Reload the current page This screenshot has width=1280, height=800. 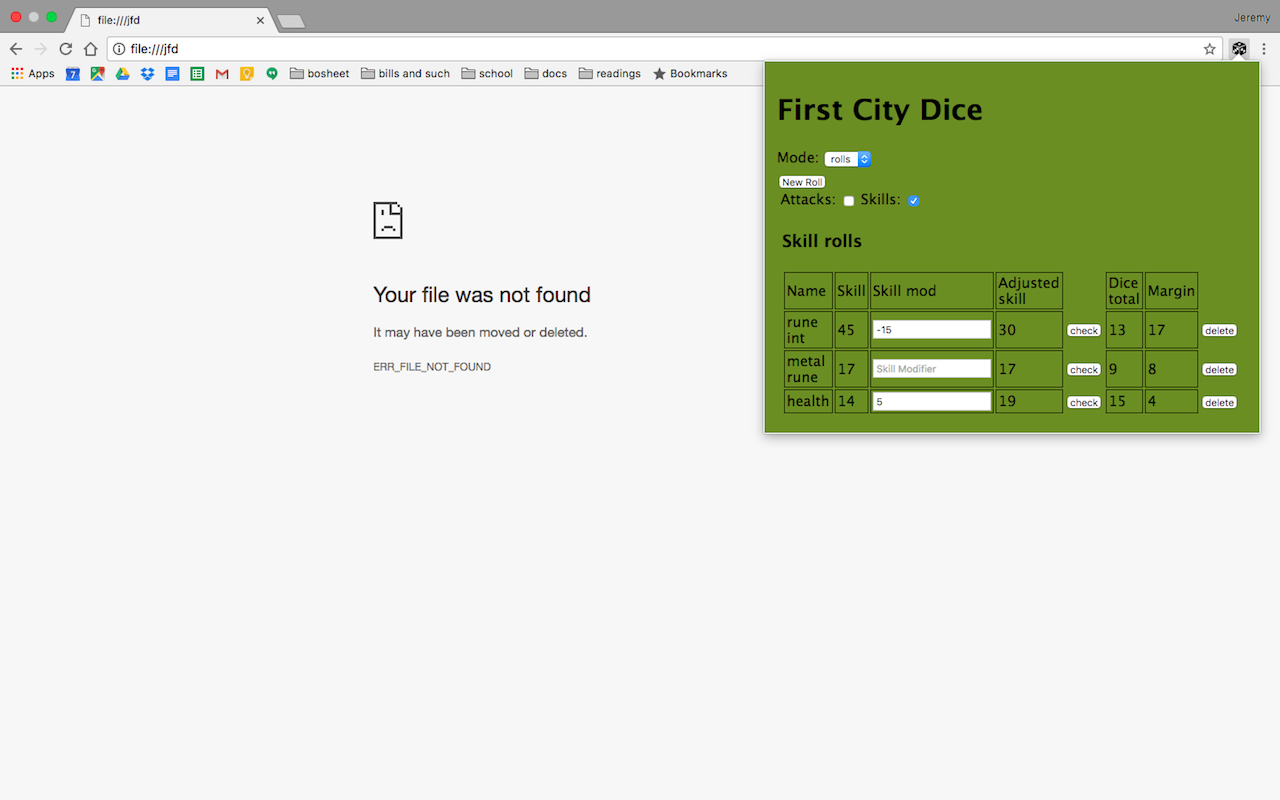pos(66,48)
